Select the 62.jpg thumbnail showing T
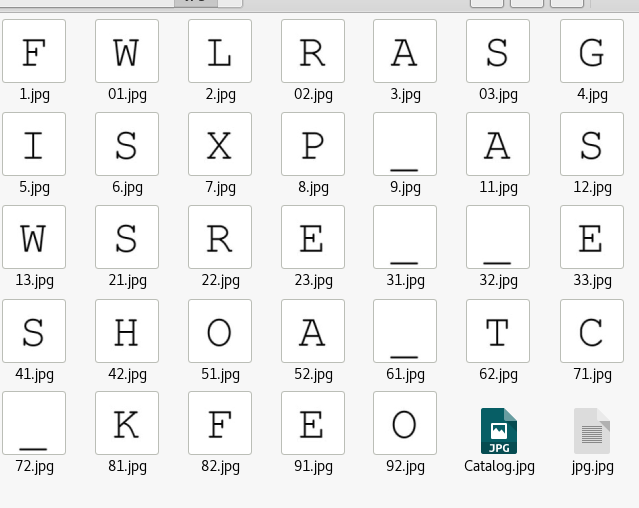The height and width of the screenshot is (508, 639). tap(498, 331)
